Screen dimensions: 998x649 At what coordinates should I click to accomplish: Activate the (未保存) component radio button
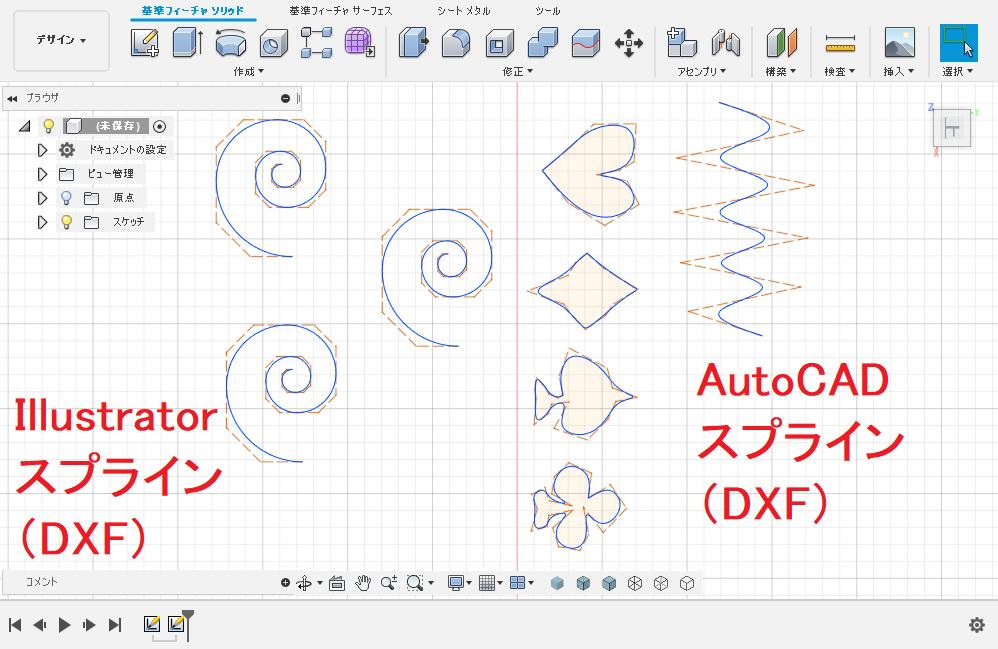pyautogui.click(x=160, y=126)
